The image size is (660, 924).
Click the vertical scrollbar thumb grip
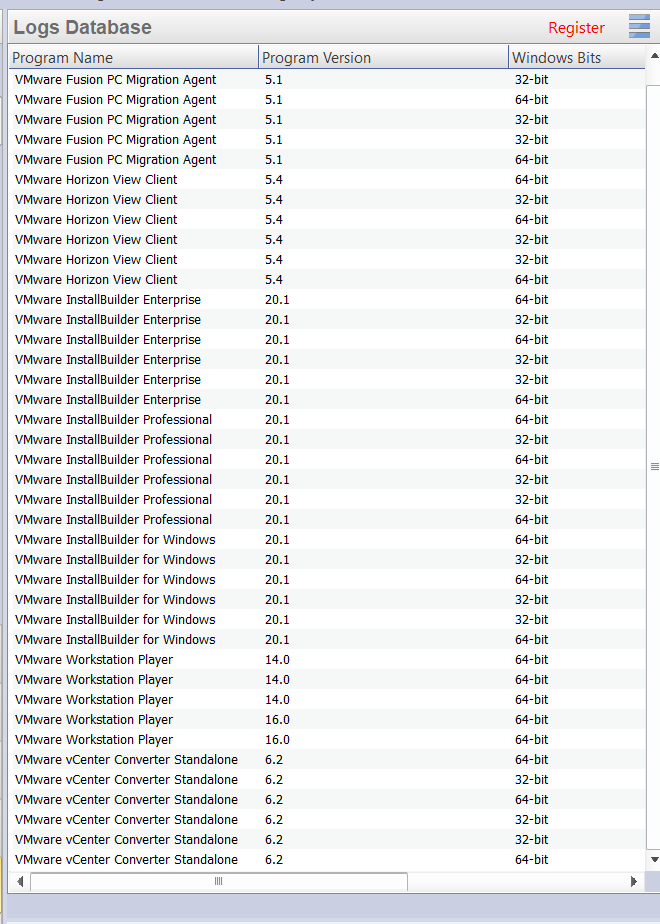[x=654, y=467]
